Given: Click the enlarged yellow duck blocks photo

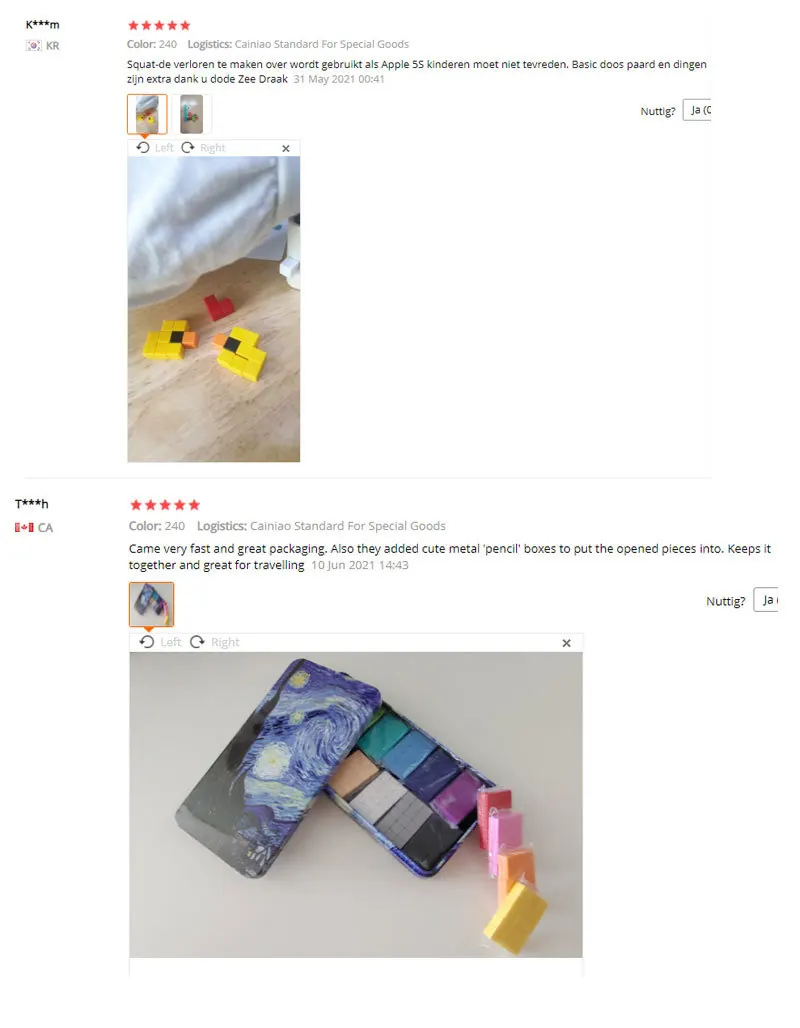Looking at the screenshot, I should [x=214, y=309].
